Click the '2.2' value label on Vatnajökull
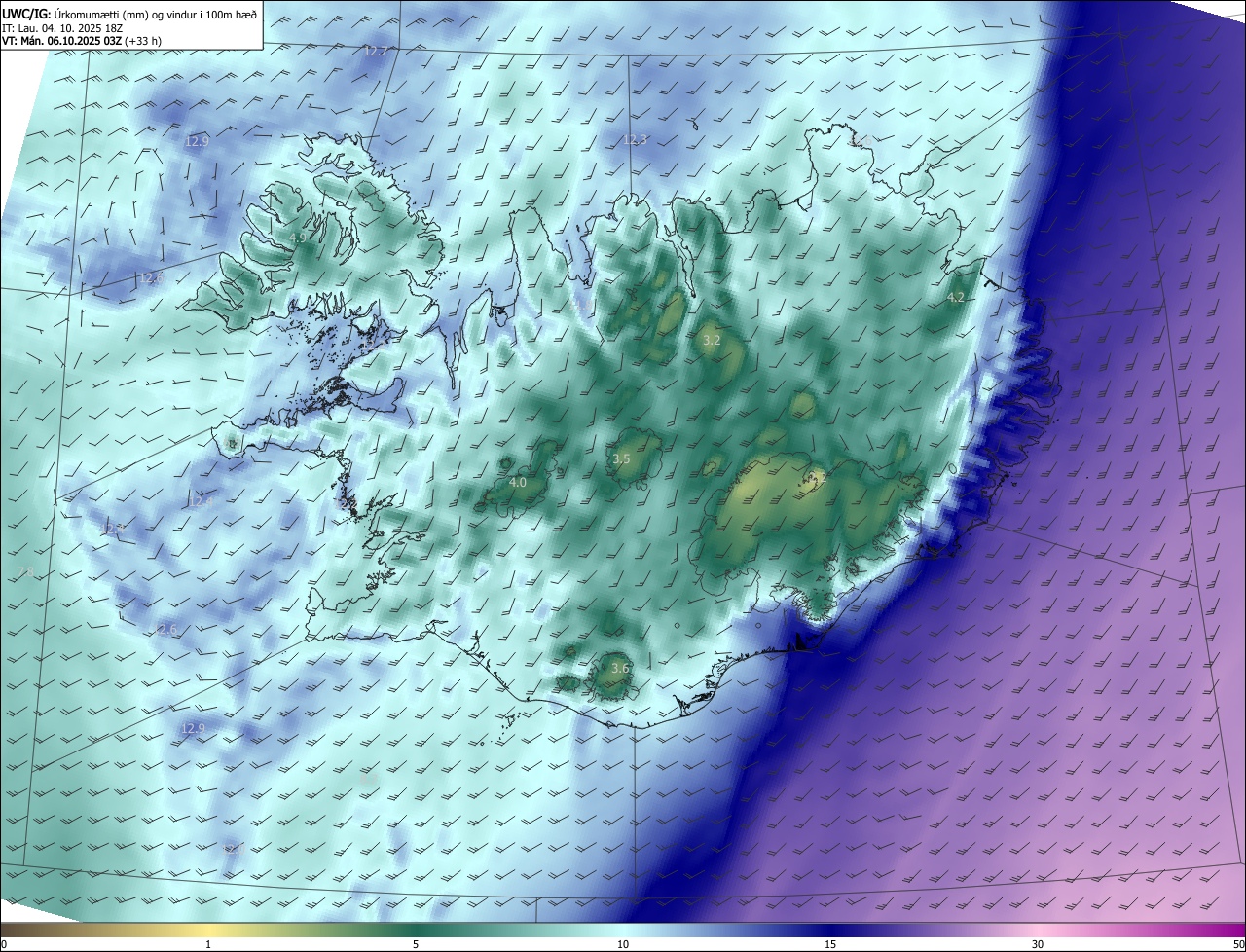This screenshot has width=1246, height=952. click(x=818, y=477)
